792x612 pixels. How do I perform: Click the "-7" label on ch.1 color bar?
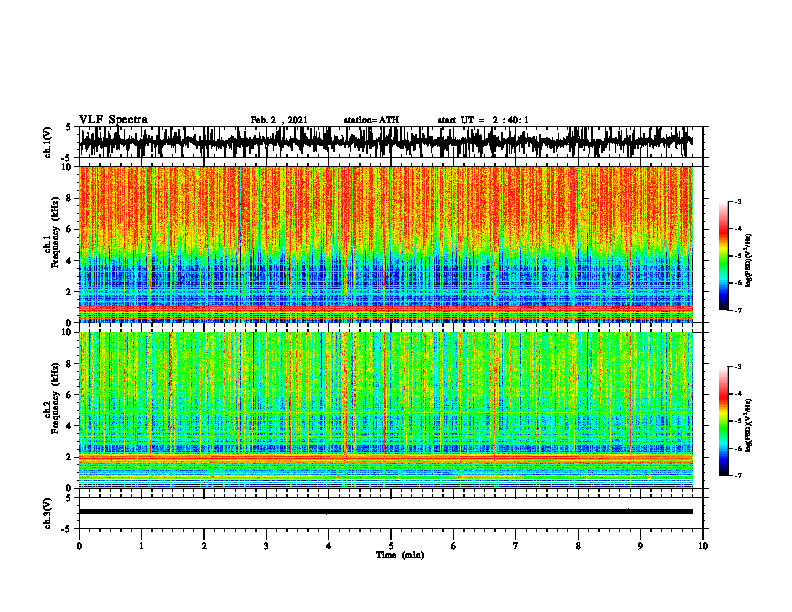(x=737, y=310)
